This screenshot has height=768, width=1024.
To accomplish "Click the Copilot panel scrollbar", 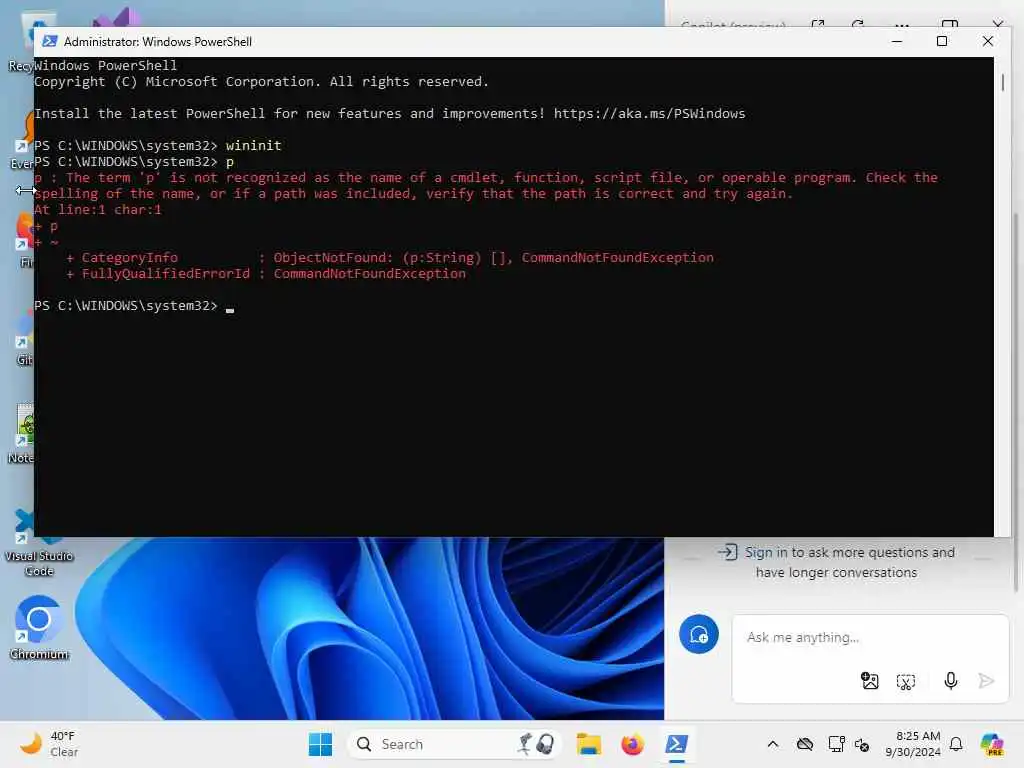I will coord(1016,402).
